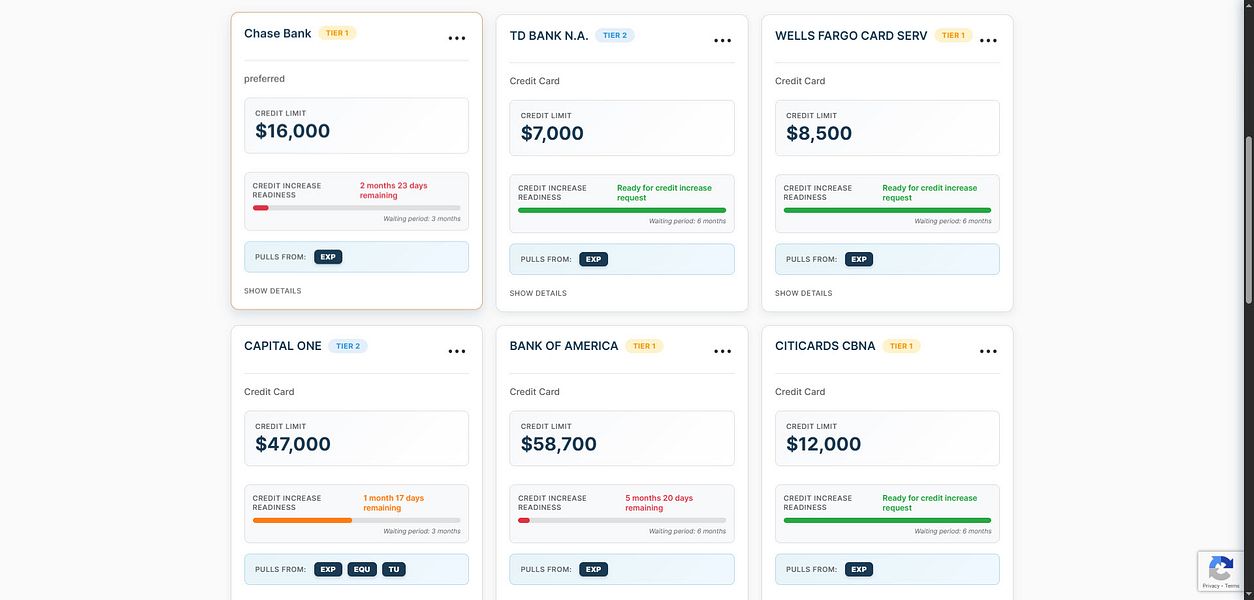Toggle the EXP tag on CITICARDS CBNA

pyautogui.click(x=859, y=568)
